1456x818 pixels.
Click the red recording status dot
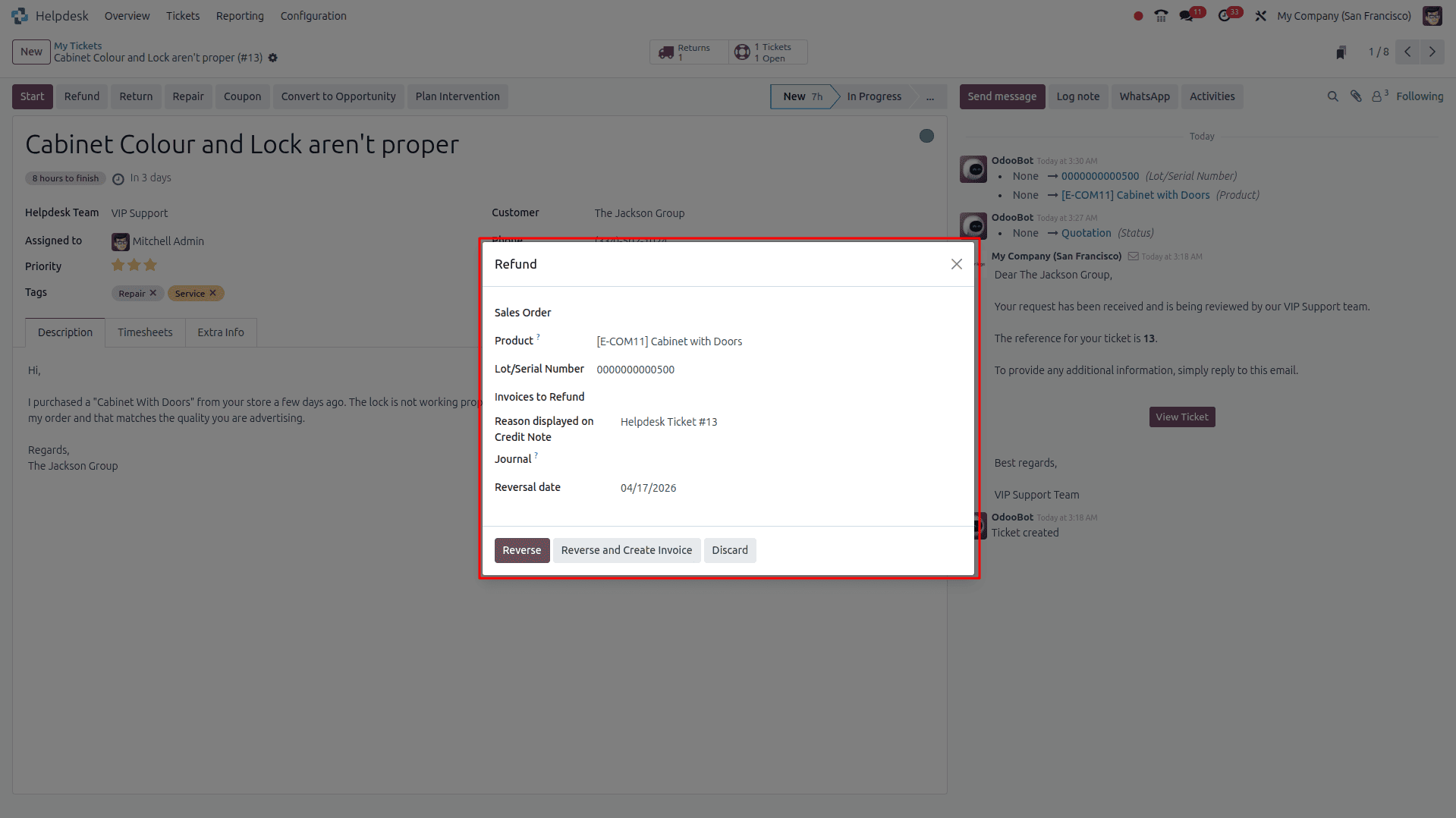1138,16
